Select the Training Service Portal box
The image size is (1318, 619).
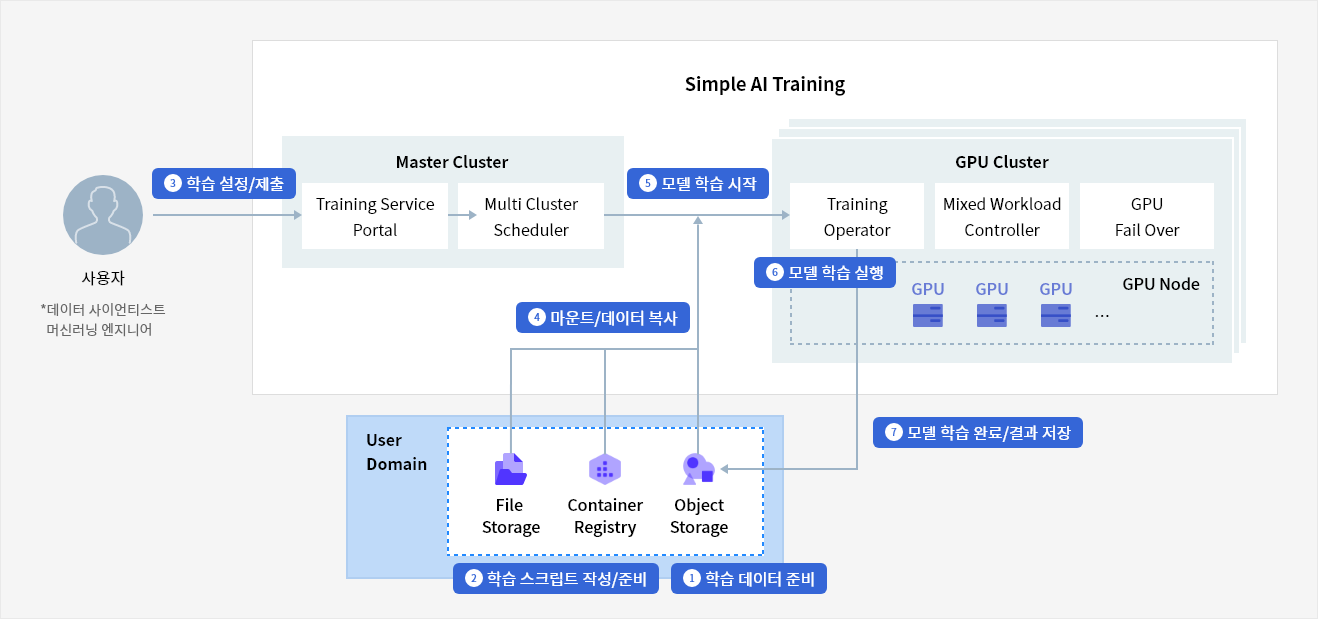coord(375,216)
